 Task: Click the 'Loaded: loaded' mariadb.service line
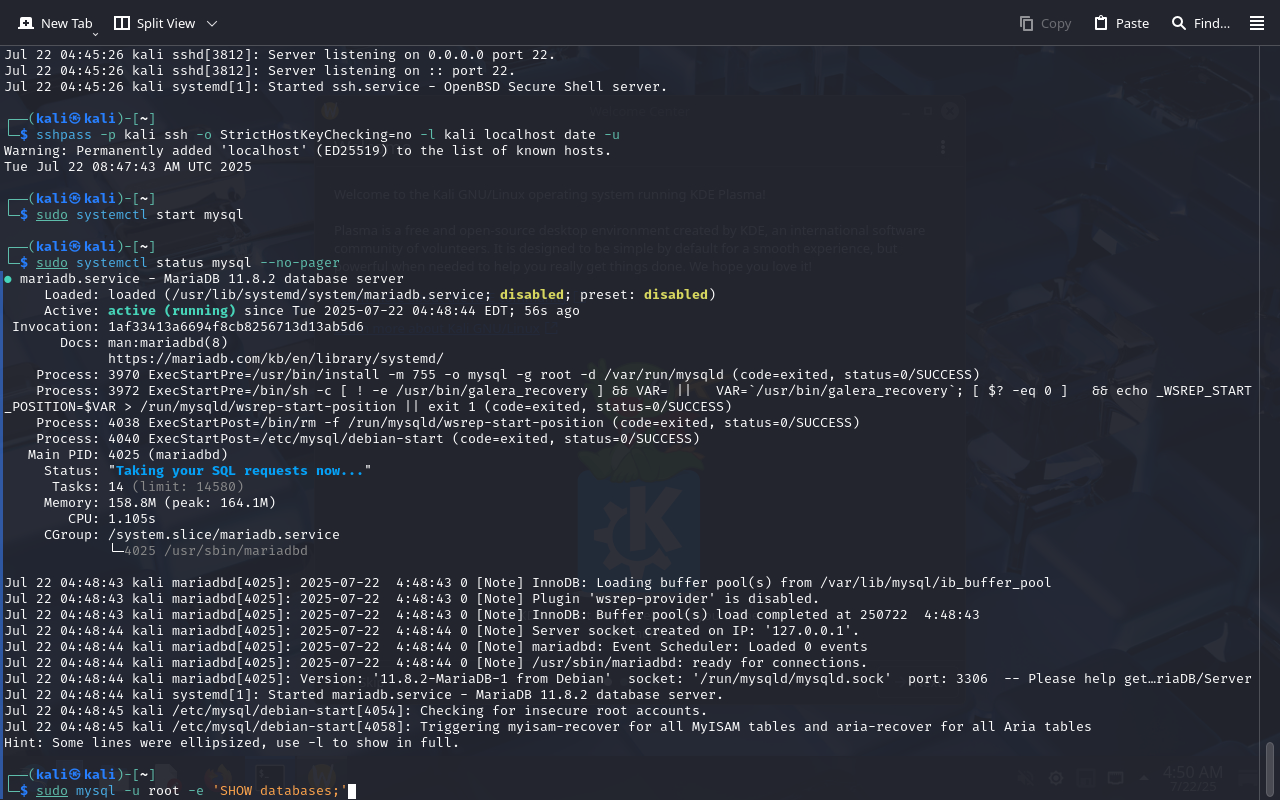(380, 294)
